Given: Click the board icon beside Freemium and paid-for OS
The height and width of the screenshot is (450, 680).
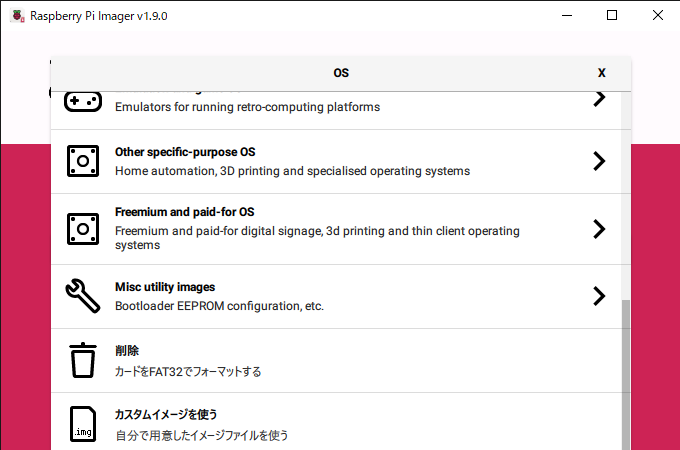Looking at the screenshot, I should tap(83, 229).
